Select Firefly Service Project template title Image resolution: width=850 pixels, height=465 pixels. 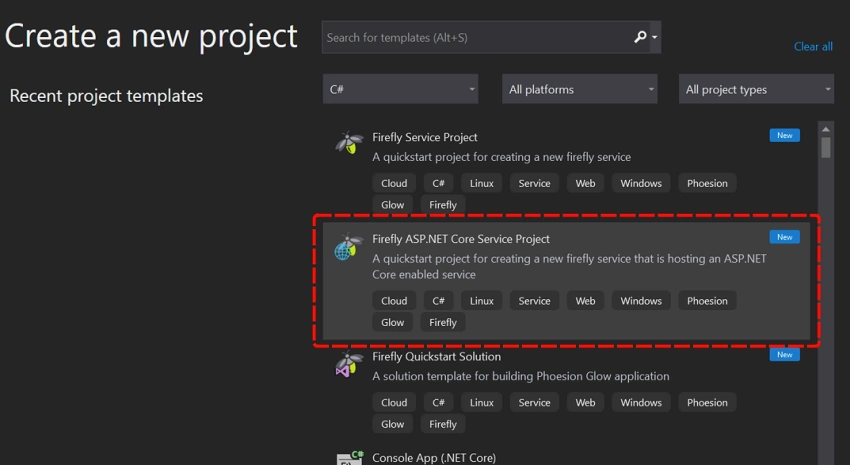pos(424,137)
